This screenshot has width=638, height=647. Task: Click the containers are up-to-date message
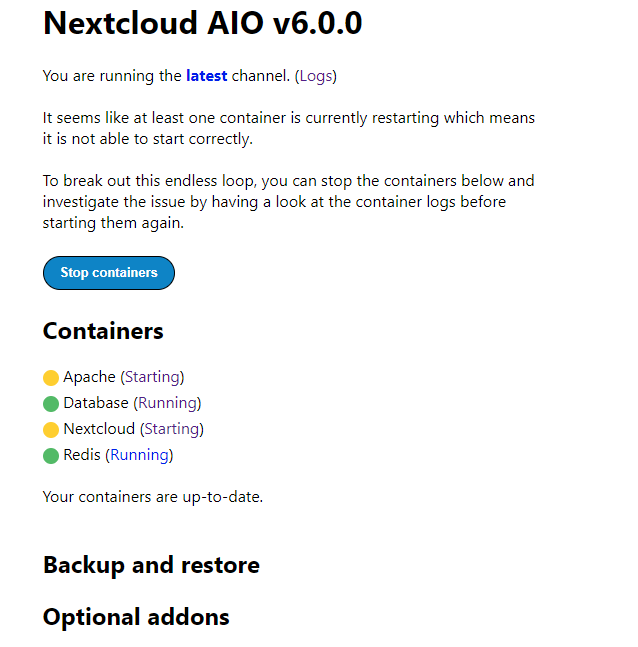coord(152,496)
